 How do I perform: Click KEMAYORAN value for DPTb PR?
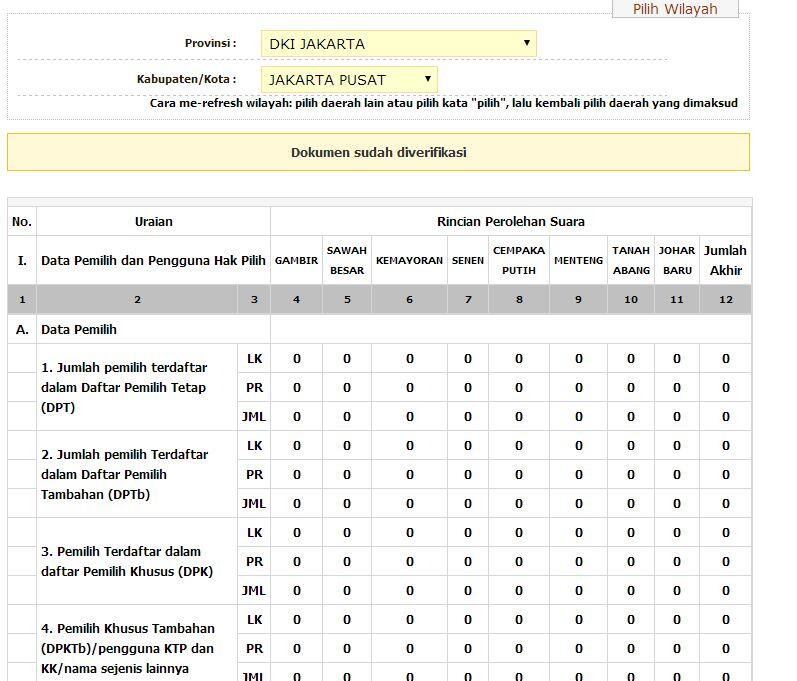point(410,475)
